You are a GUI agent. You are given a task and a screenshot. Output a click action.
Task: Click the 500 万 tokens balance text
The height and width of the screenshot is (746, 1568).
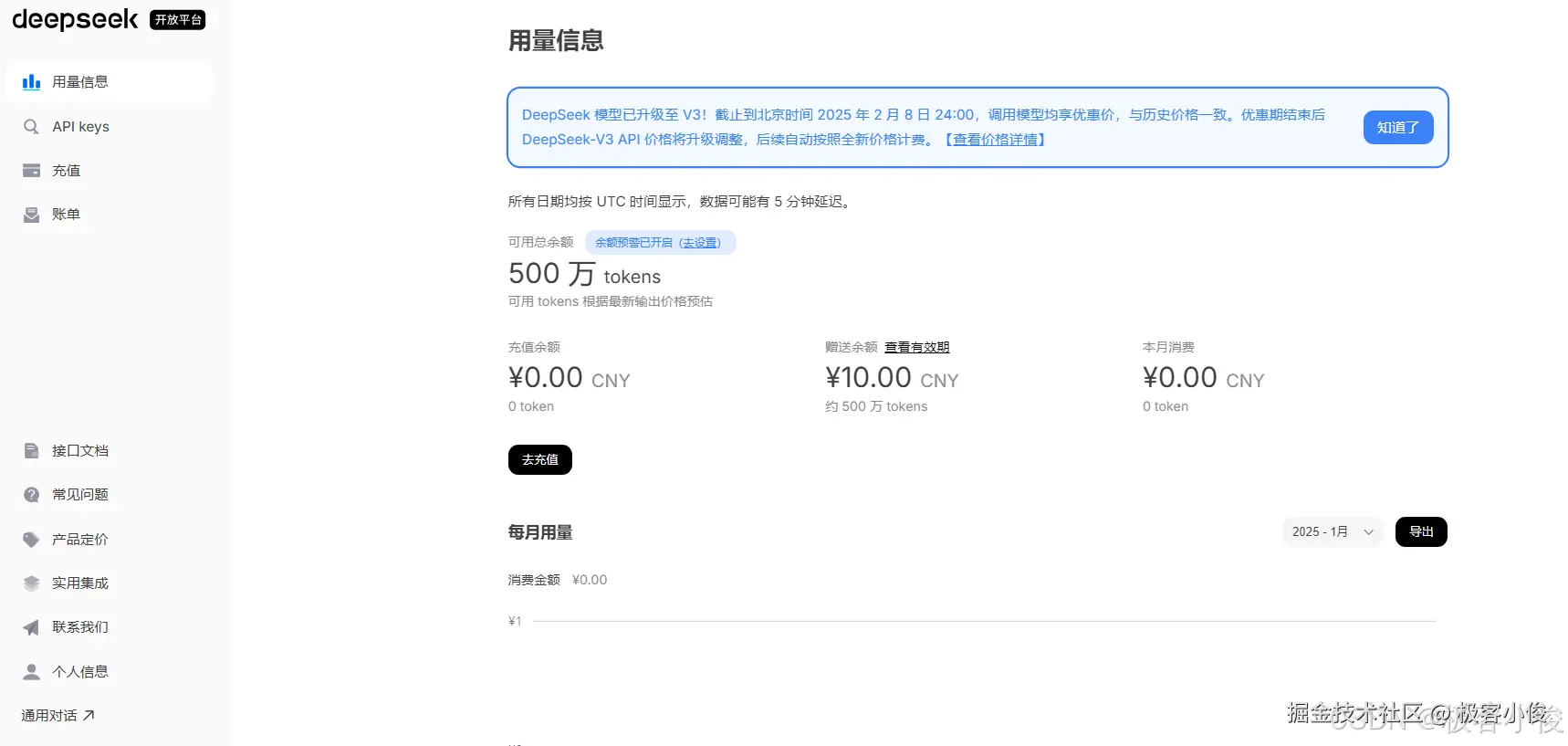pos(584,274)
